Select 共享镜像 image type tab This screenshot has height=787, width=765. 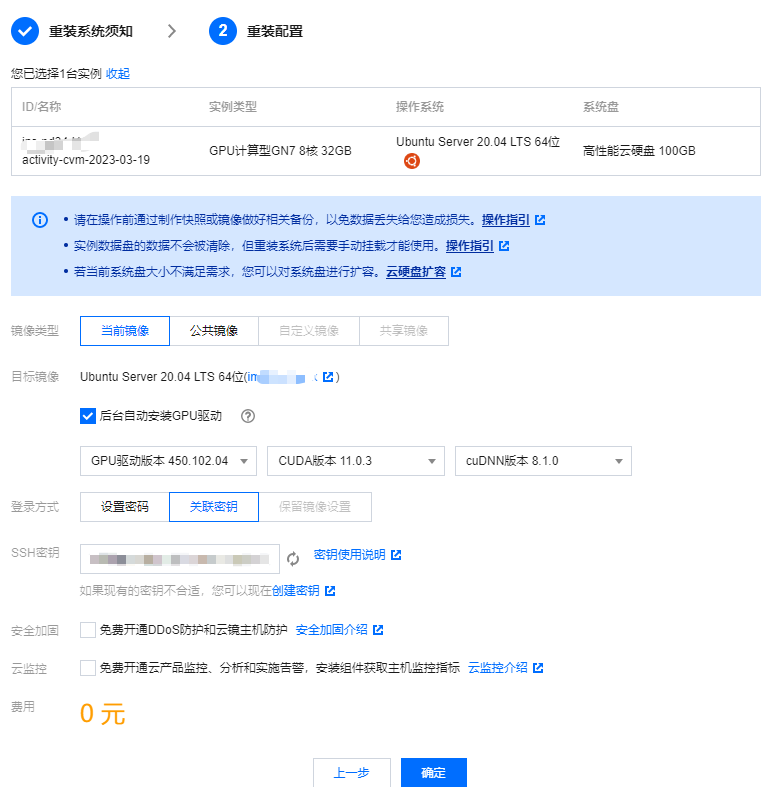(x=404, y=331)
